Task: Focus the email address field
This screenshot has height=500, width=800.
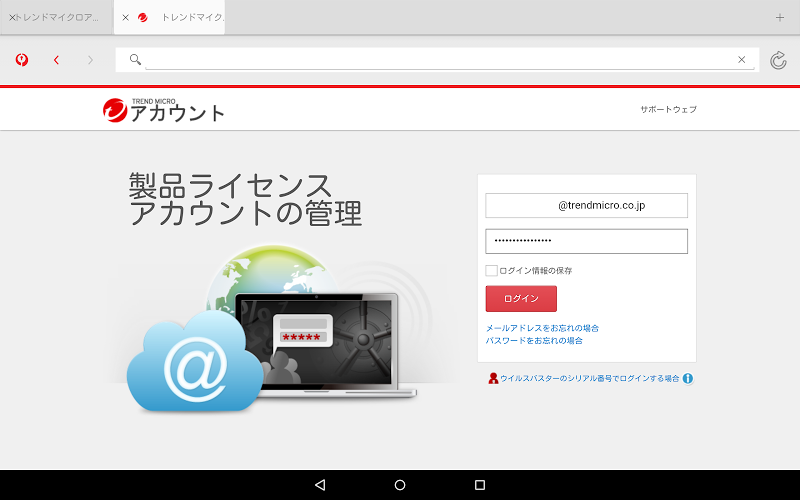Action: coord(586,205)
